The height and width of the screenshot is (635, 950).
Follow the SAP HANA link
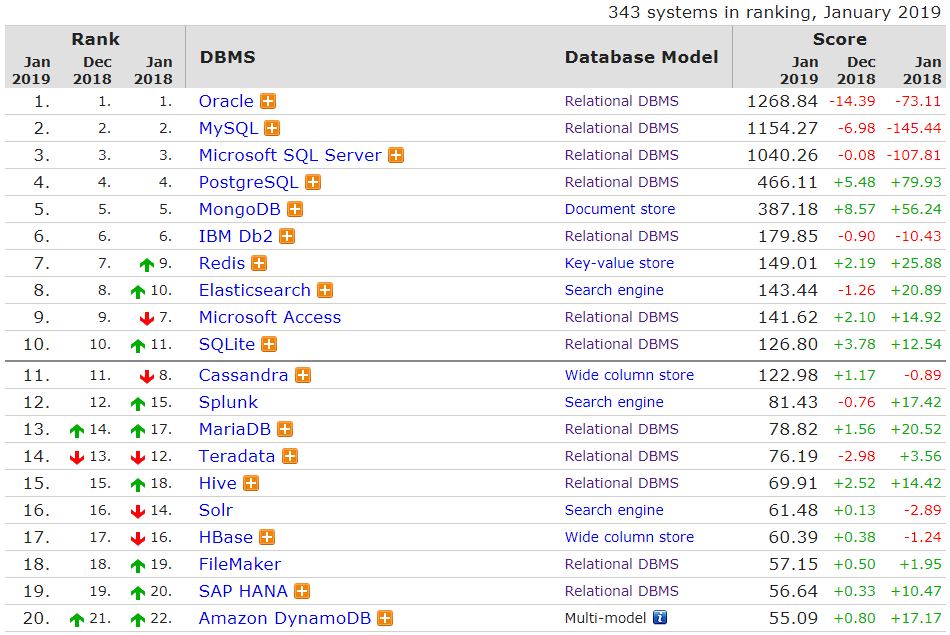[x=243, y=591]
